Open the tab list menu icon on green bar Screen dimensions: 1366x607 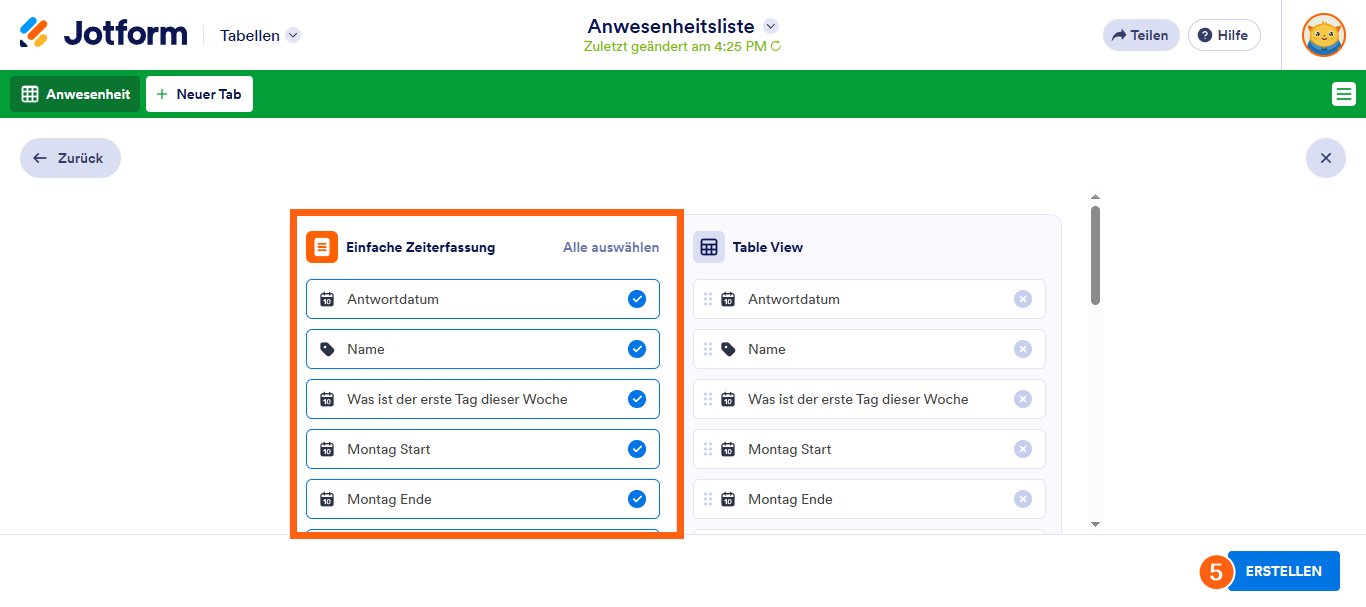1343,94
